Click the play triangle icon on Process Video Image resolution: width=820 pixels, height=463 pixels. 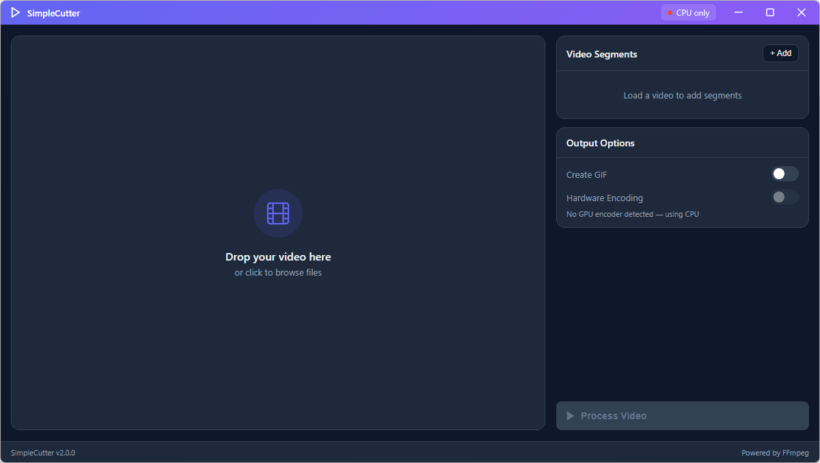(570, 416)
